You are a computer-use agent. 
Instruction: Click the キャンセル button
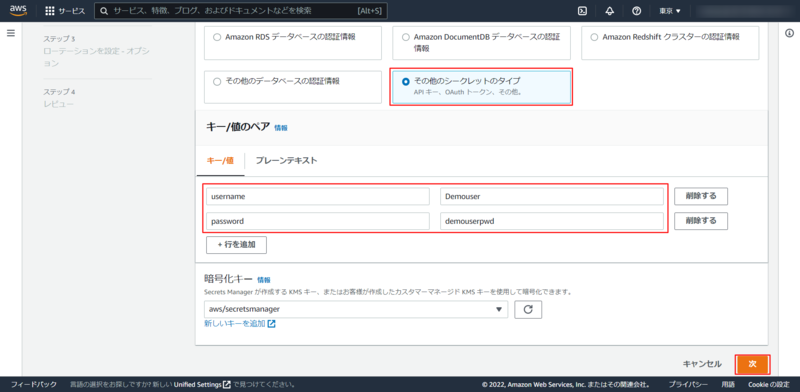pyautogui.click(x=702, y=364)
